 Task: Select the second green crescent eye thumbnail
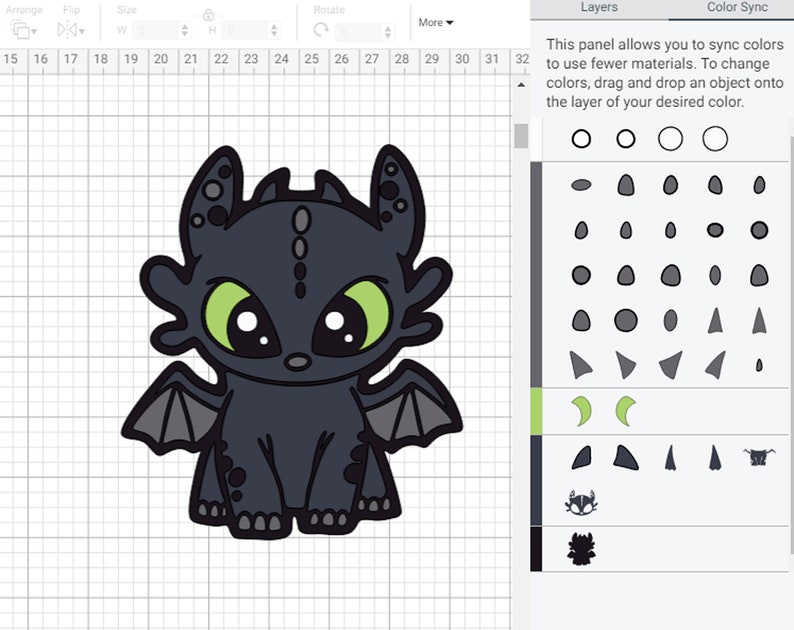click(626, 411)
